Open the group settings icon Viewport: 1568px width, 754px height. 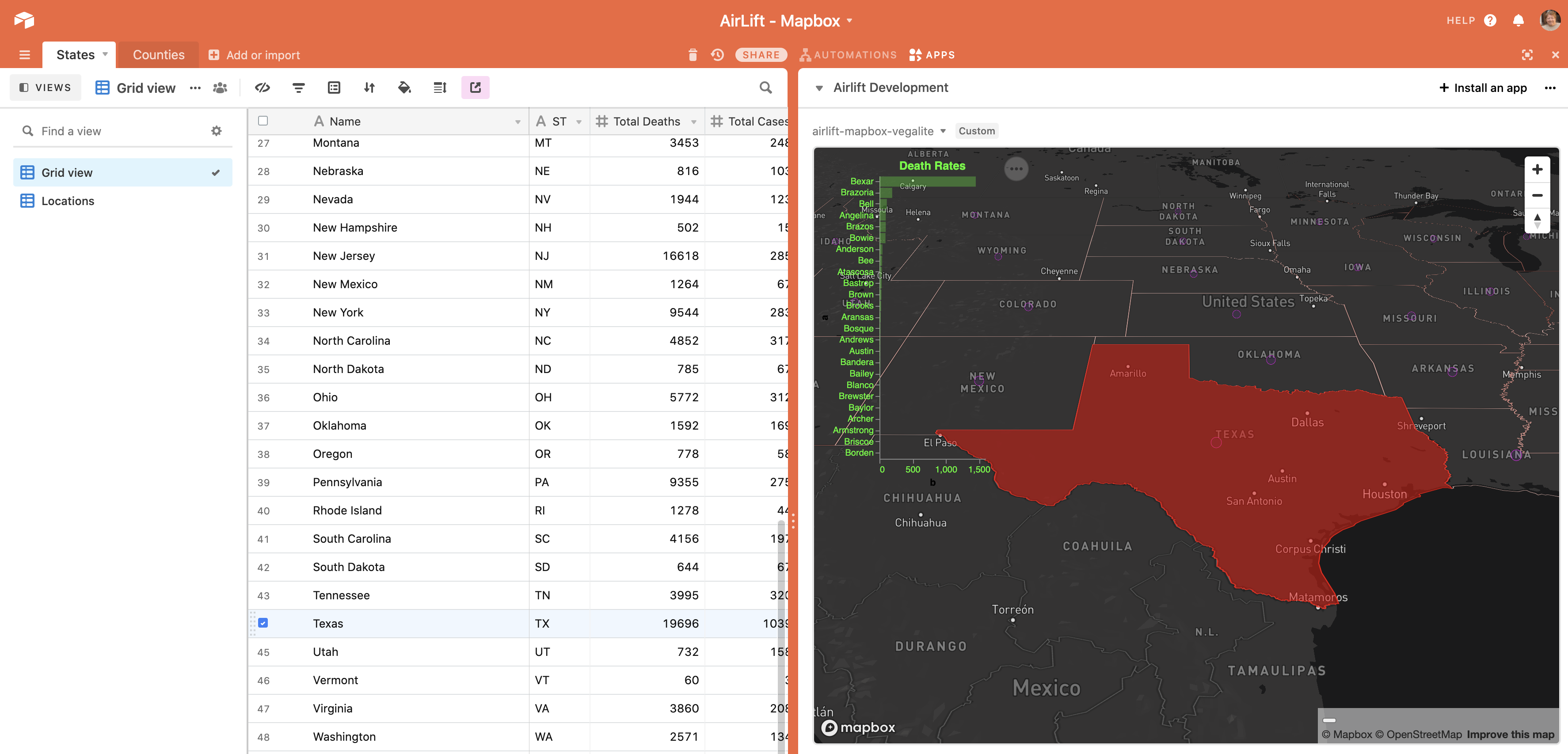(334, 87)
